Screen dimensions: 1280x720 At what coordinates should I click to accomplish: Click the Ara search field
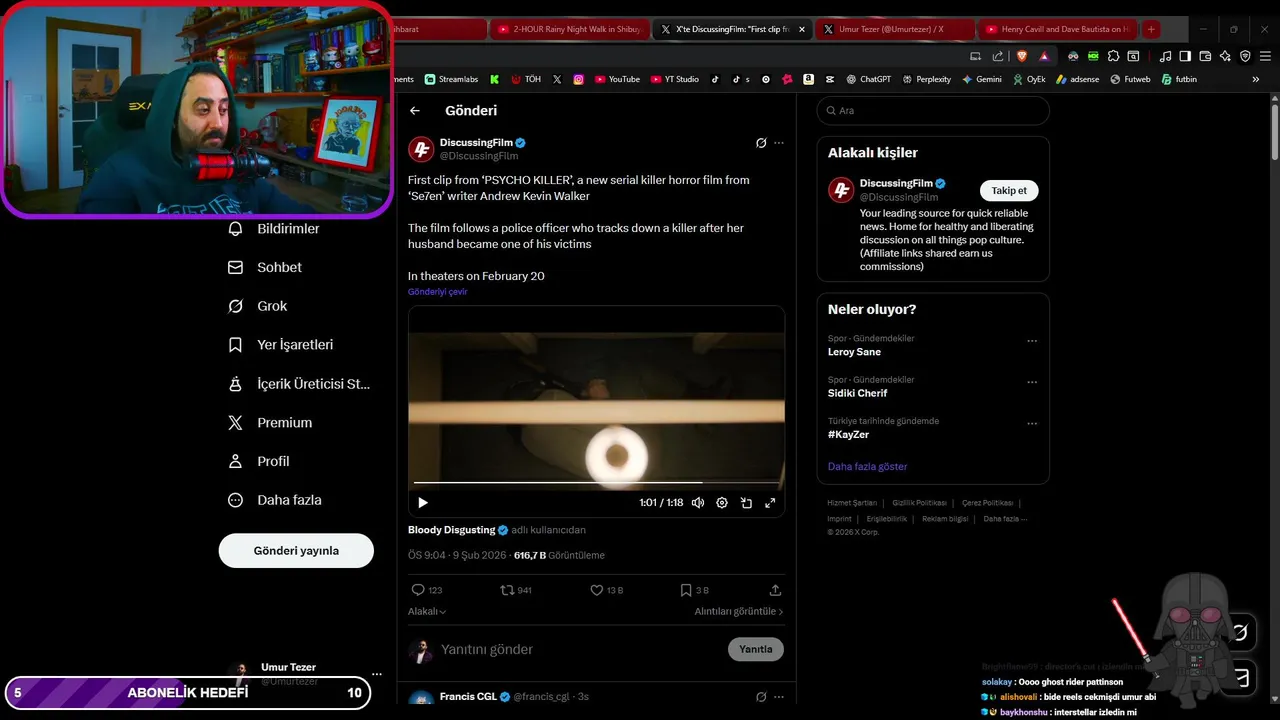coord(933,111)
